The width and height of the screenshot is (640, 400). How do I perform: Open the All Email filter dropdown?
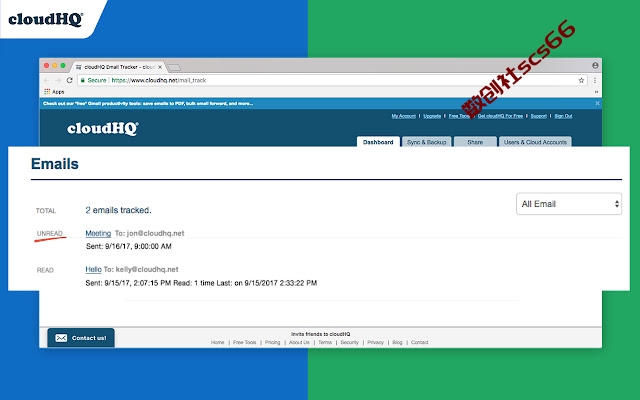(x=569, y=204)
